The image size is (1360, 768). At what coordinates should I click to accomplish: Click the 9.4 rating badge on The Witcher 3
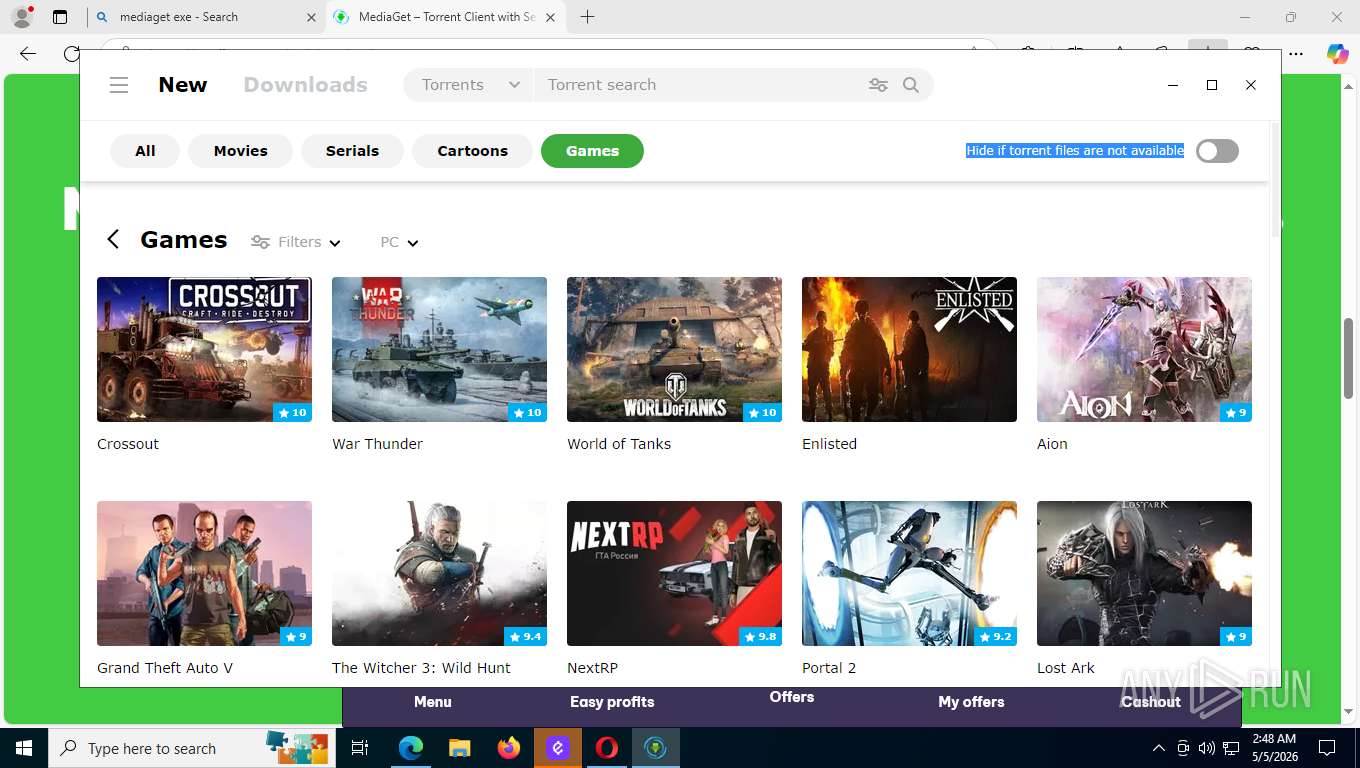coord(525,636)
